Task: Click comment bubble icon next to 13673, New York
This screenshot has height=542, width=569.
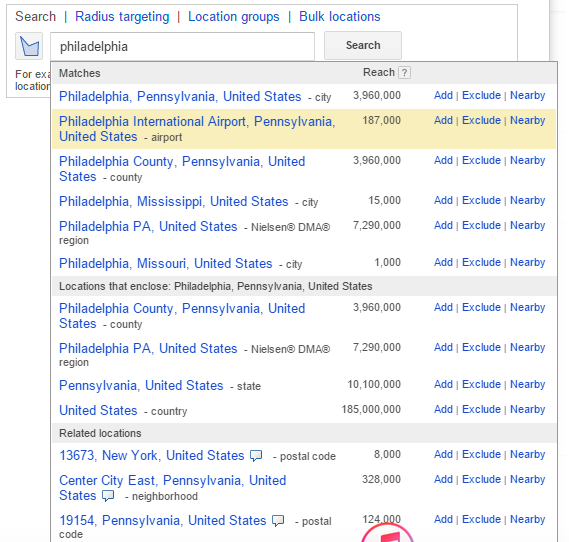Action: point(256,456)
